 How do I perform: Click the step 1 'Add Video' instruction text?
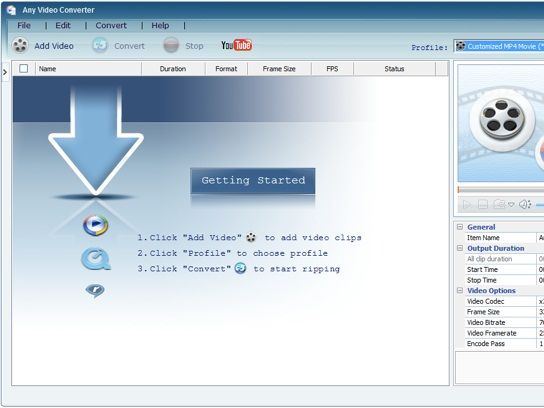point(249,238)
